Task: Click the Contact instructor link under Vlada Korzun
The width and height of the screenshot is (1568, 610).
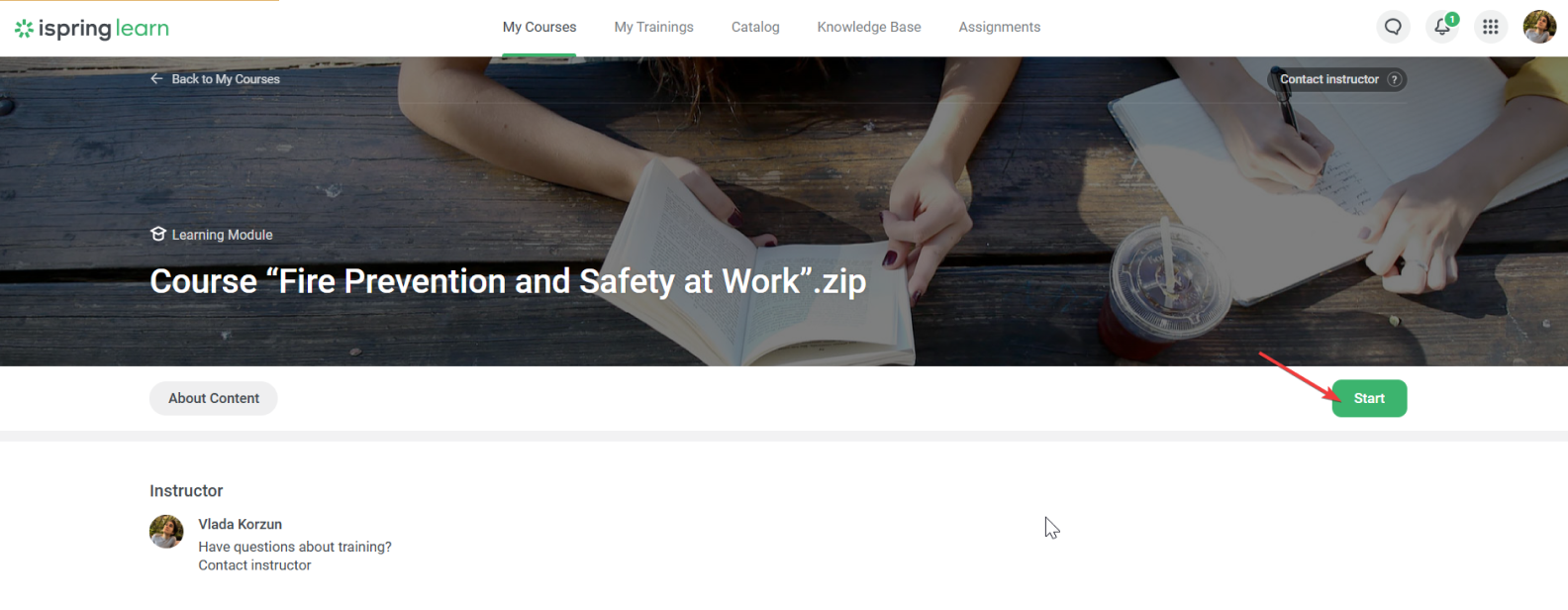Action: [x=254, y=565]
